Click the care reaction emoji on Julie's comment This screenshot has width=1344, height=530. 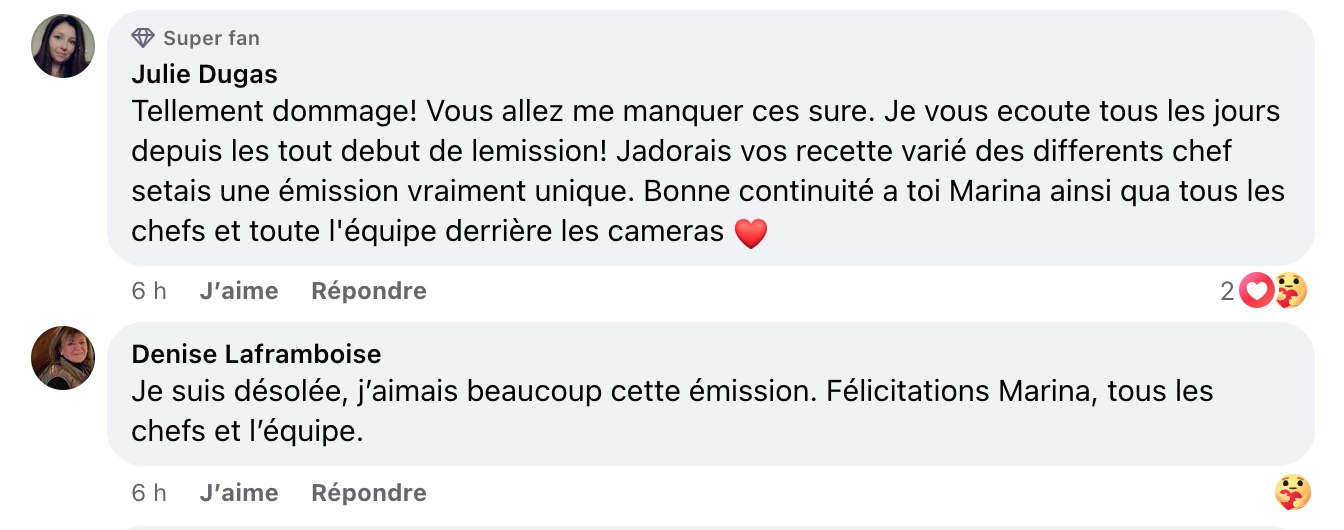1291,291
